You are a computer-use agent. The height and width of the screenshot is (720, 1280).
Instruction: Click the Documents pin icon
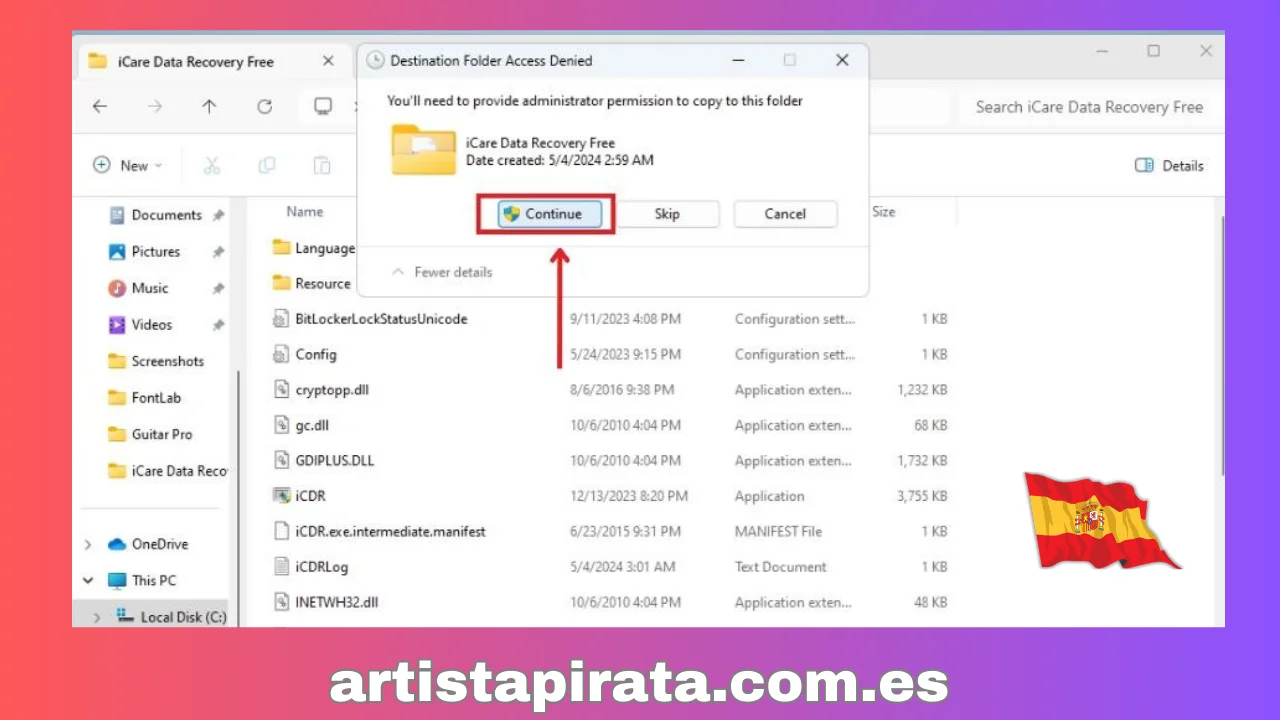(x=218, y=215)
